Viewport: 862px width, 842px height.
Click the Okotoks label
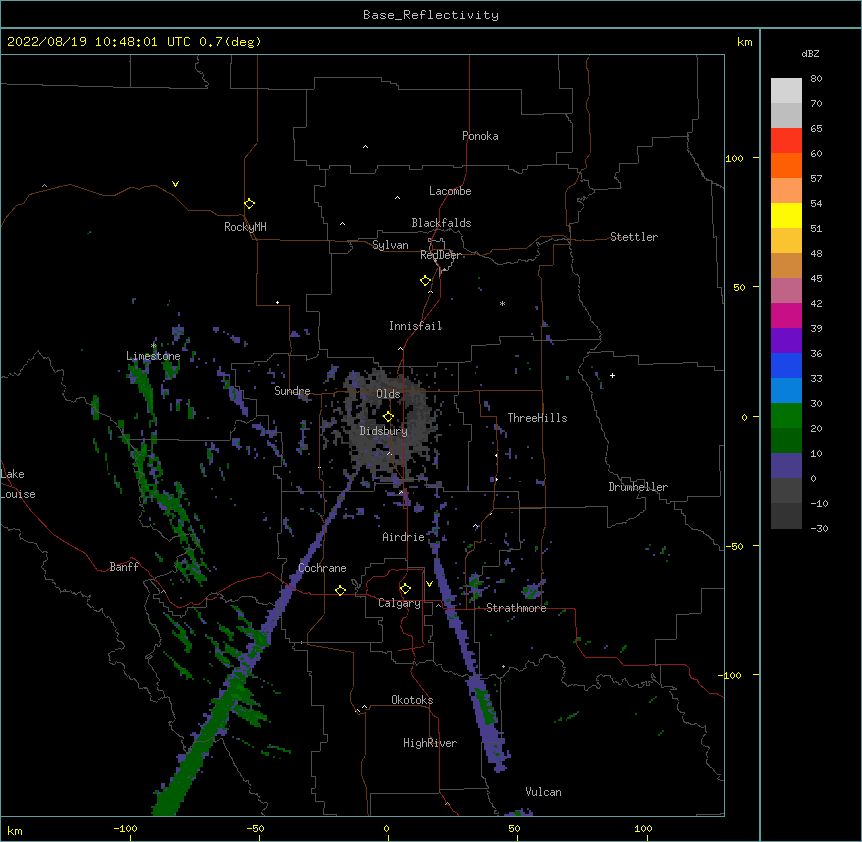coord(412,700)
